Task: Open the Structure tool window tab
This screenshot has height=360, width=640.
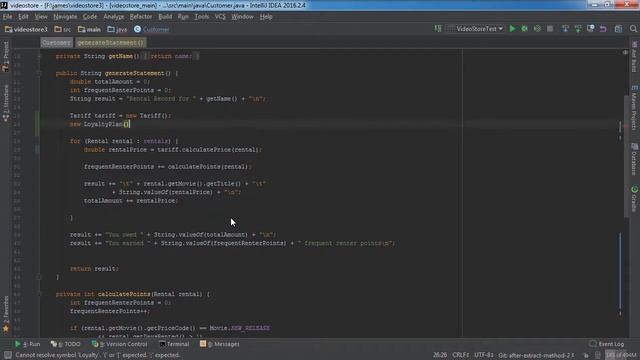Action: (6, 103)
